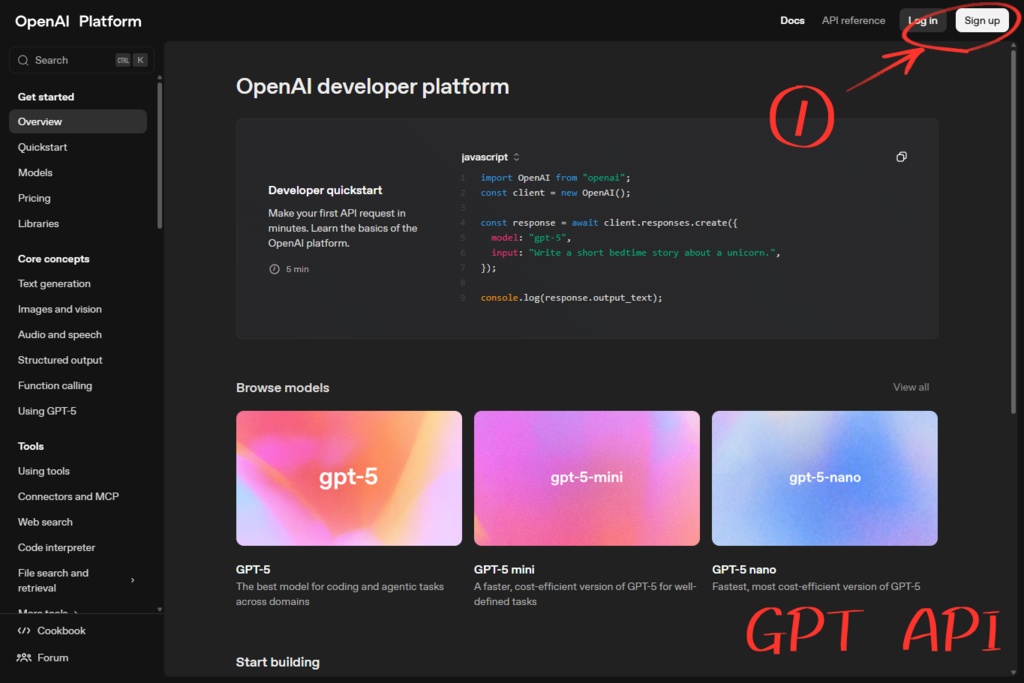This screenshot has height=683, width=1024.
Task: Open Text generation in sidebar
Action: click(x=54, y=283)
